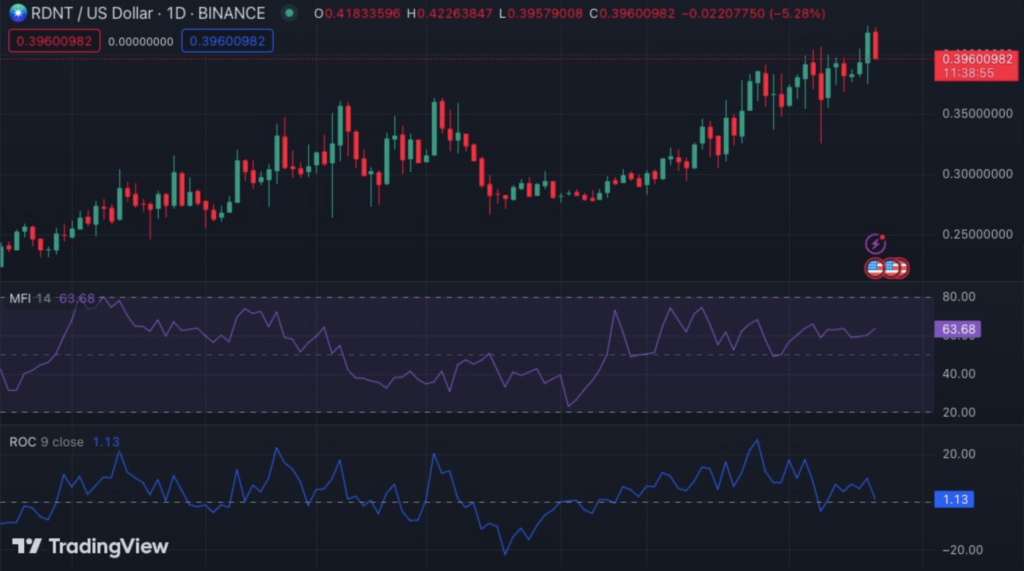Open the purple lightning bolt event marker
This screenshot has height=571, width=1024.
(x=876, y=244)
